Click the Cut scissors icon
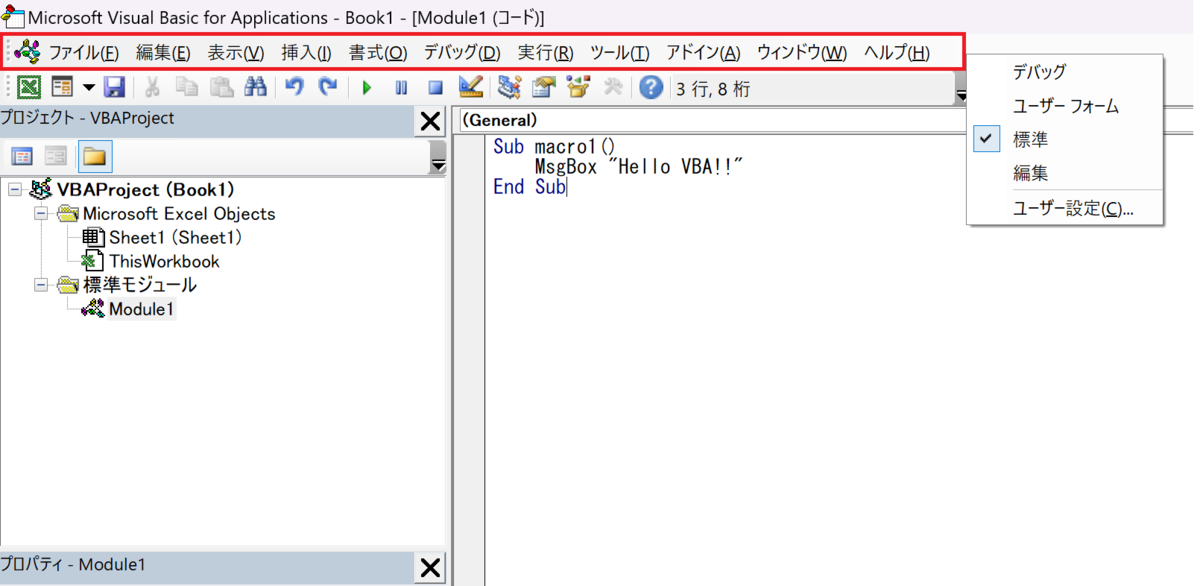Viewport: 1200px width, 586px height. [152, 88]
